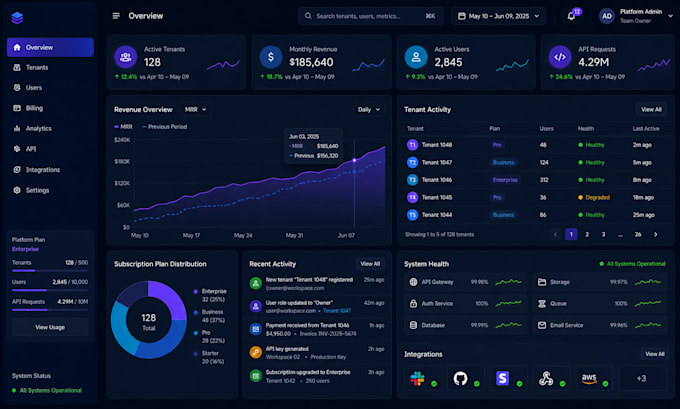Click the Tenants usage progress bar
This screenshot has height=409, width=680.
coord(50,271)
